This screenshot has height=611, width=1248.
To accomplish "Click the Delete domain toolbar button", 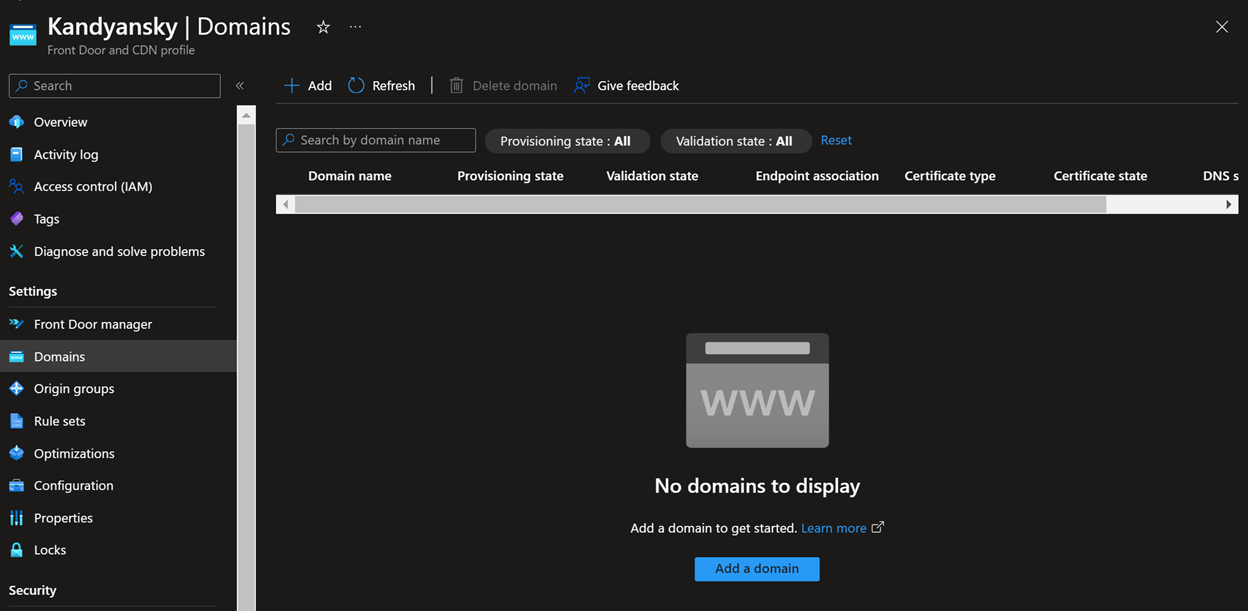I will [503, 86].
